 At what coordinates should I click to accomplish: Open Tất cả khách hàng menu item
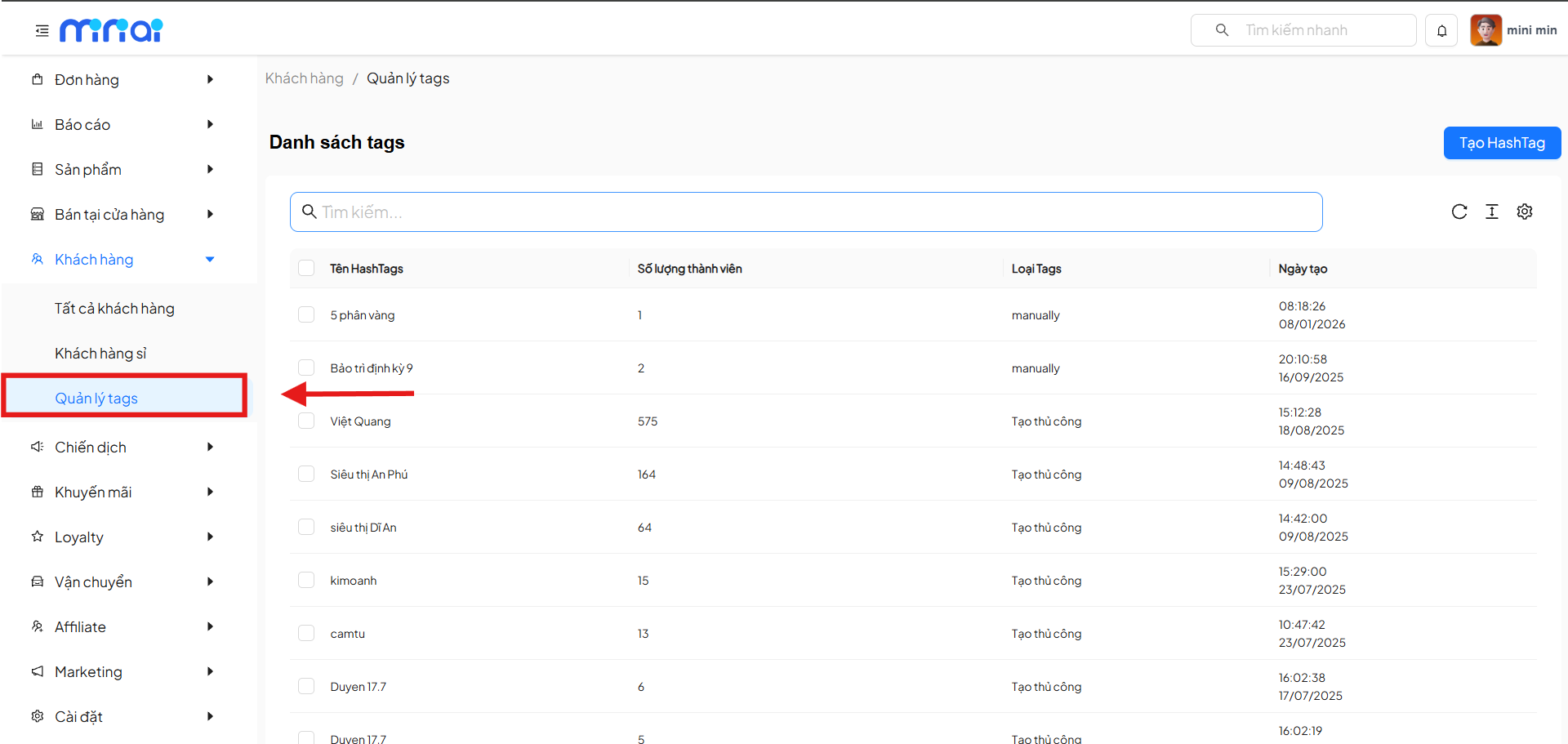click(114, 309)
